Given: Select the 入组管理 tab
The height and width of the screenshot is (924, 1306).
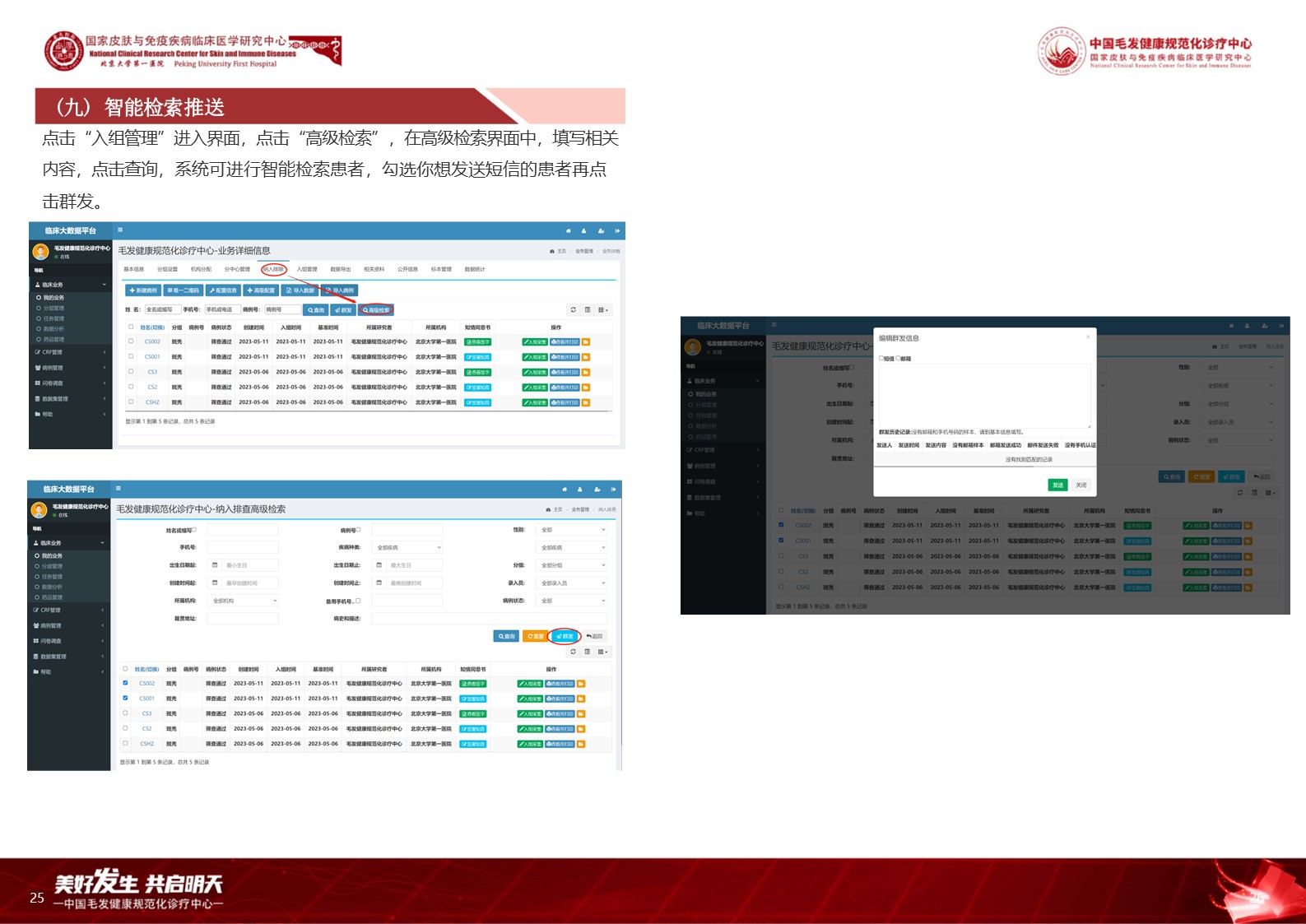Looking at the screenshot, I should 306,269.
